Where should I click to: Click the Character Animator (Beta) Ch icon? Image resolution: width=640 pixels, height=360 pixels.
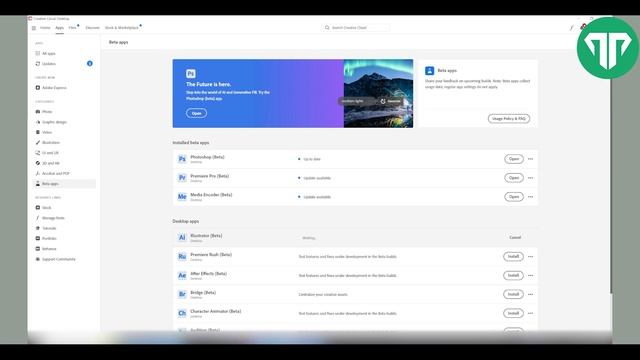[x=182, y=313]
